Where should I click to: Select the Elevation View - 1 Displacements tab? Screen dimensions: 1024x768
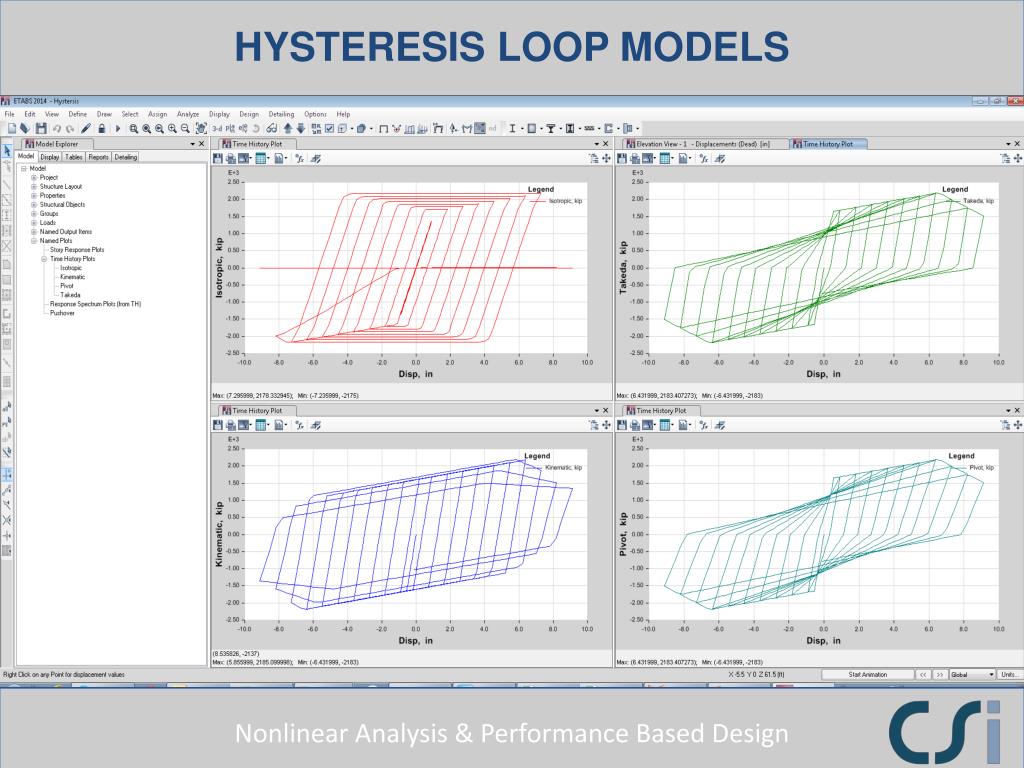704,144
